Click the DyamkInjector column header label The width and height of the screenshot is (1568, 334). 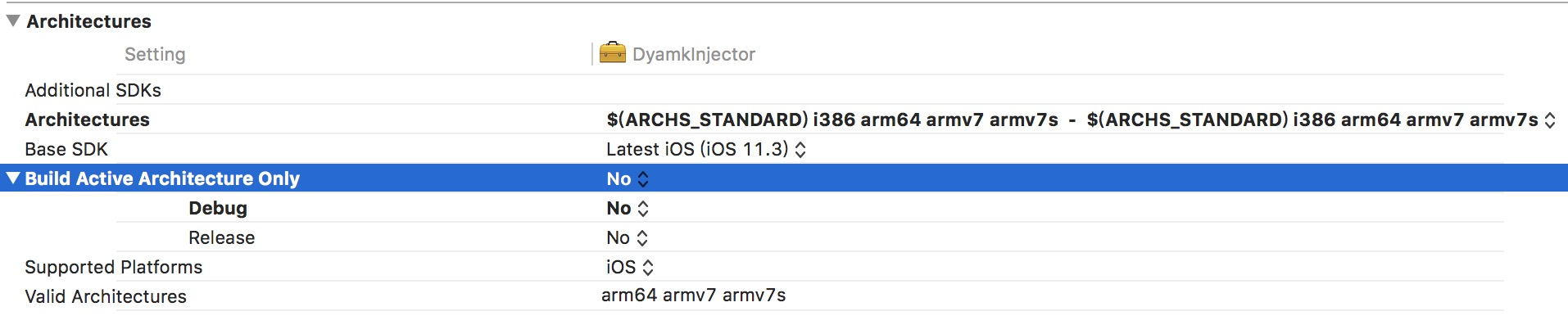pos(693,54)
